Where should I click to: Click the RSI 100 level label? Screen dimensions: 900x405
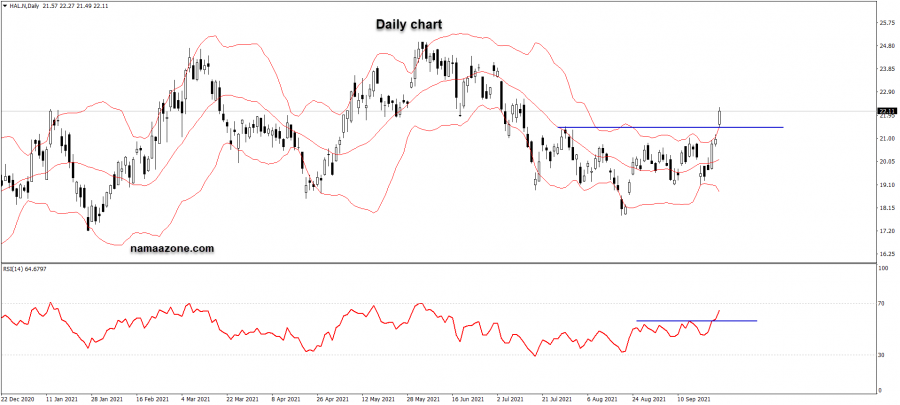(x=883, y=269)
